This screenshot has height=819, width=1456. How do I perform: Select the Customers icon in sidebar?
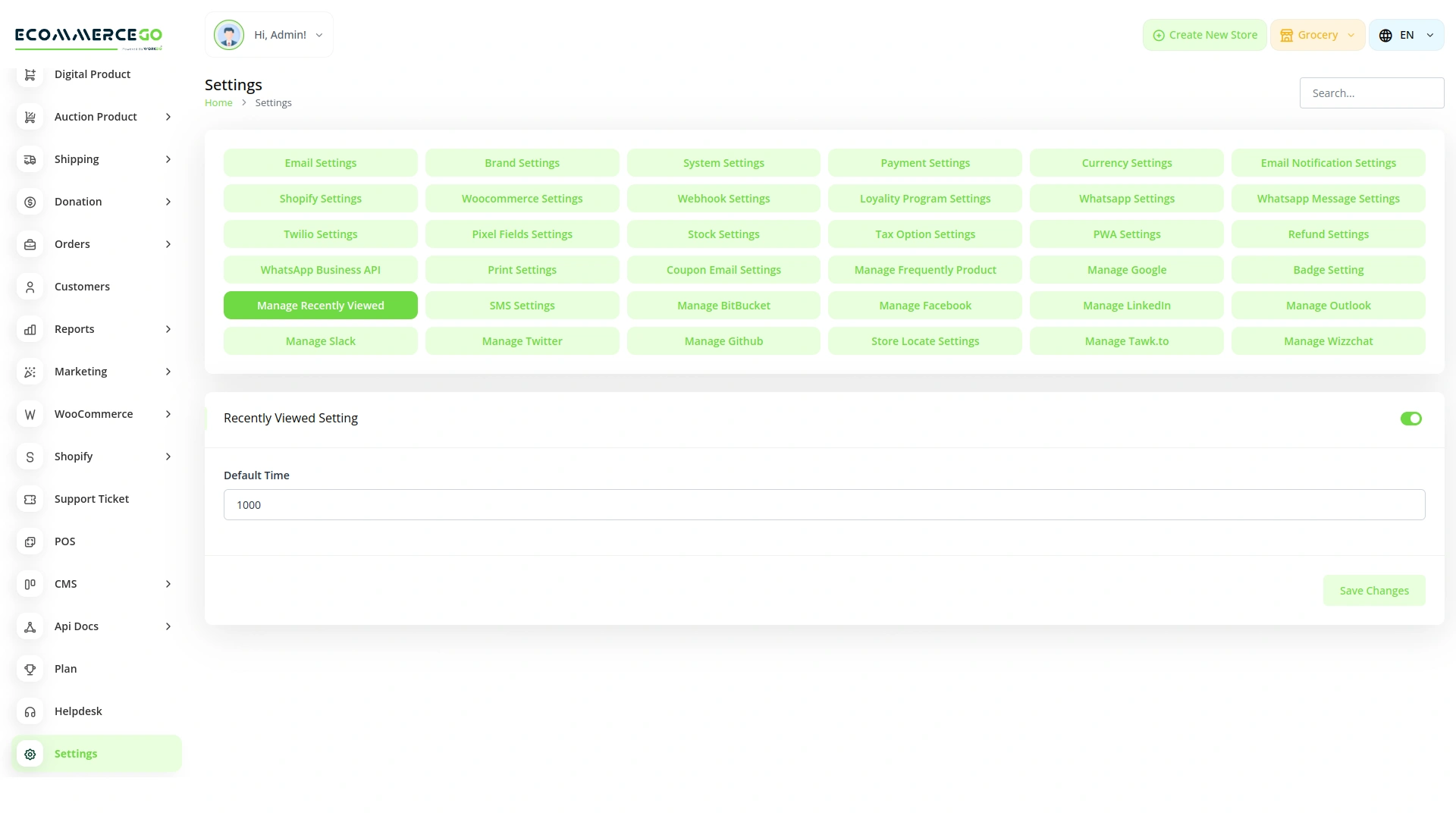pyautogui.click(x=30, y=287)
